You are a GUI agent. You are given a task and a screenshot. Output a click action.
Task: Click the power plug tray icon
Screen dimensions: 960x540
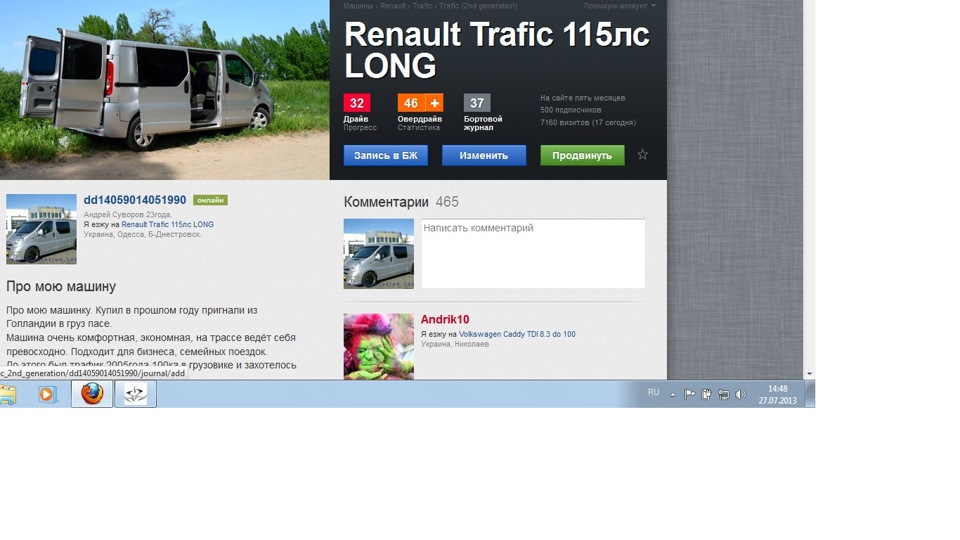coord(707,394)
